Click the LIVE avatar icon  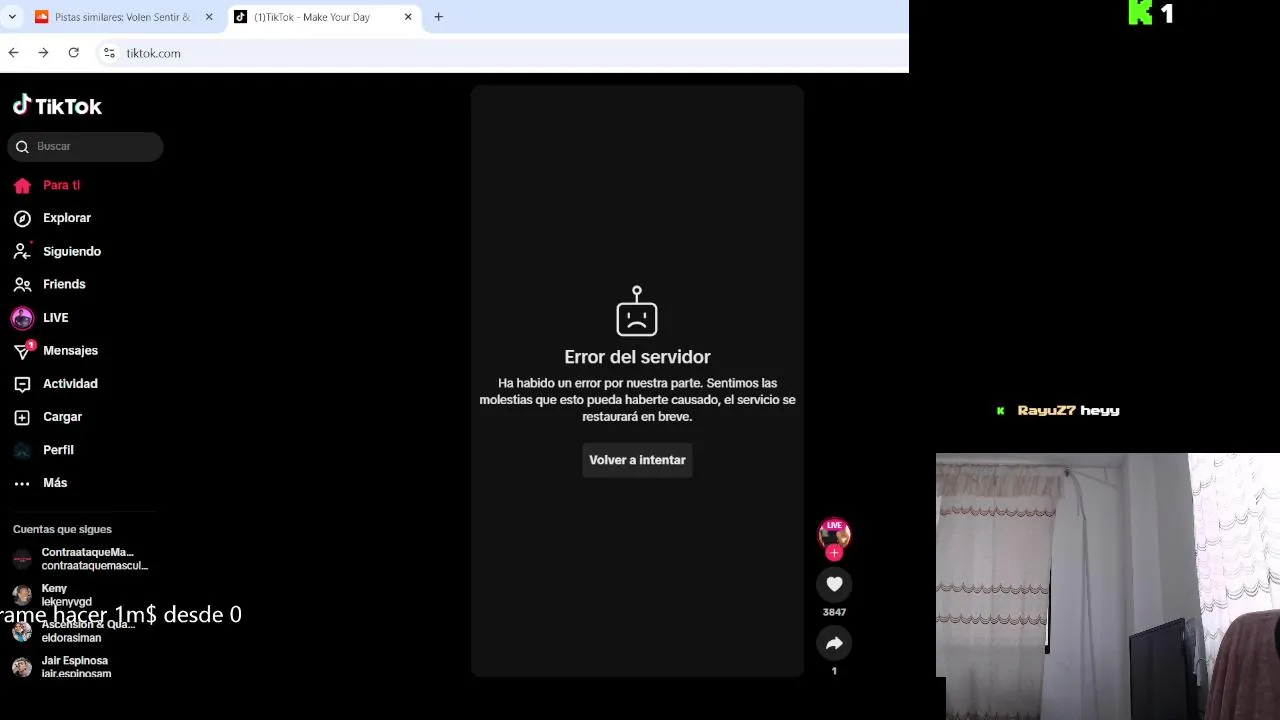pyautogui.click(x=22, y=318)
